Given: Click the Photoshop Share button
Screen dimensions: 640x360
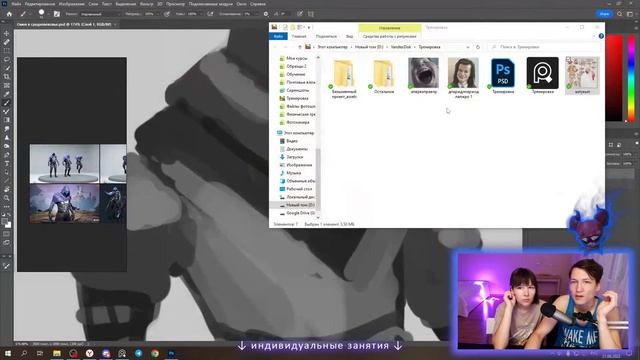Looking at the screenshot, I should [x=604, y=14].
